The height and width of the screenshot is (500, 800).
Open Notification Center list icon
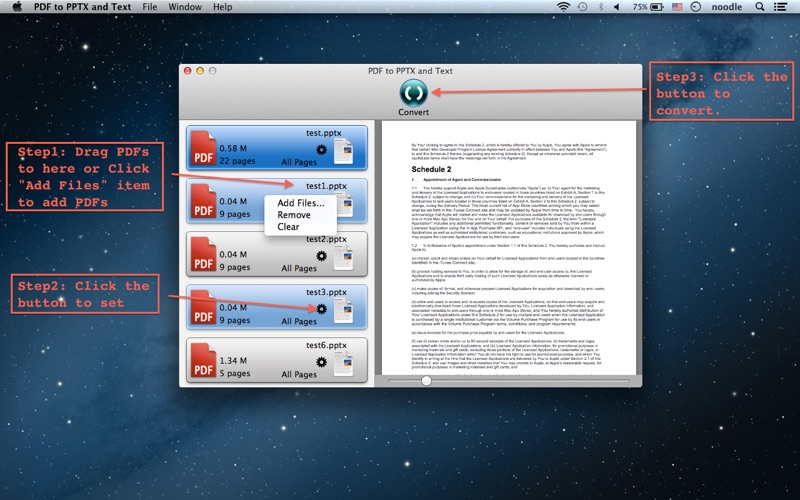pyautogui.click(x=780, y=7)
